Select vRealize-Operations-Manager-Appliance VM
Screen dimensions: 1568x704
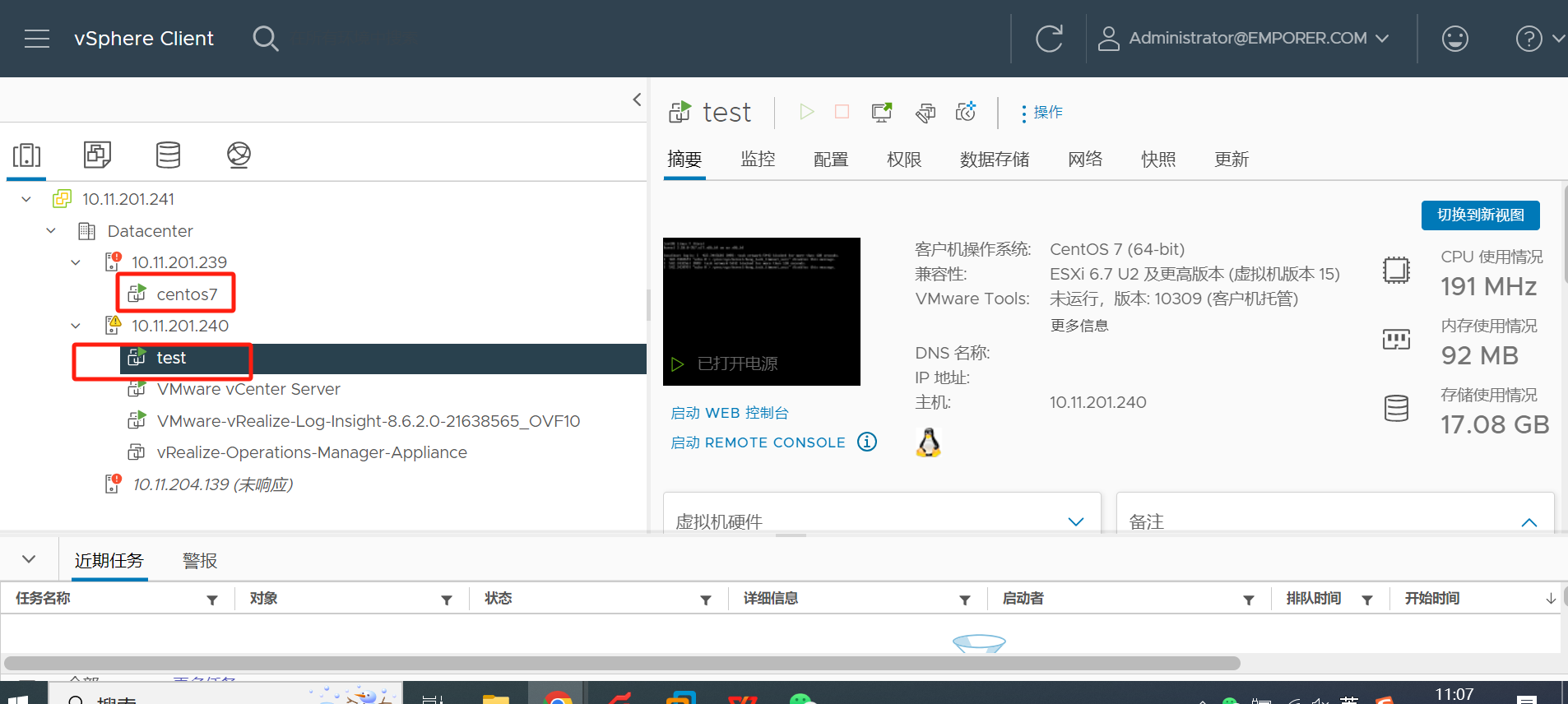[312, 452]
